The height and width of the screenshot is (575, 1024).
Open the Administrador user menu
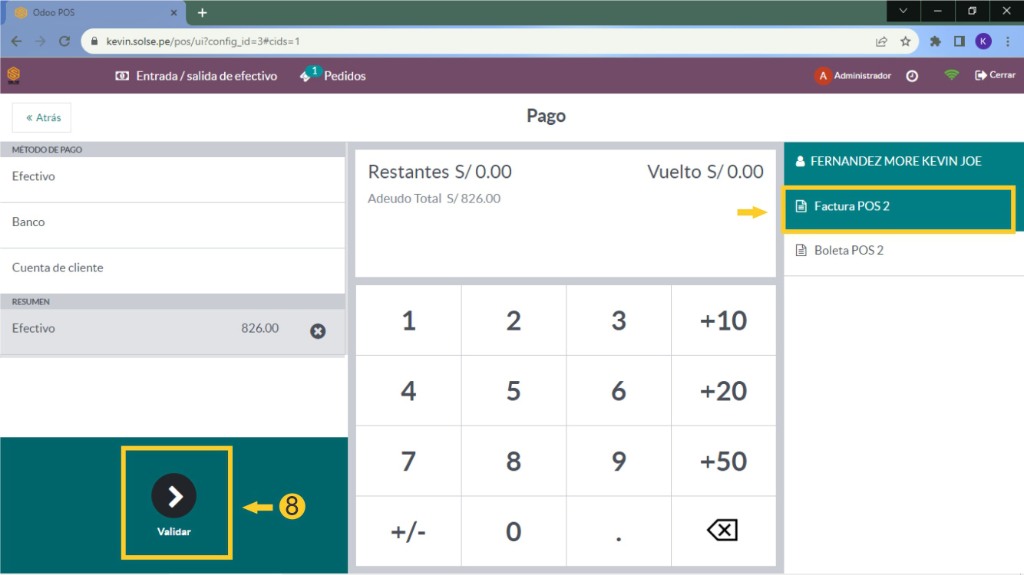click(853, 76)
